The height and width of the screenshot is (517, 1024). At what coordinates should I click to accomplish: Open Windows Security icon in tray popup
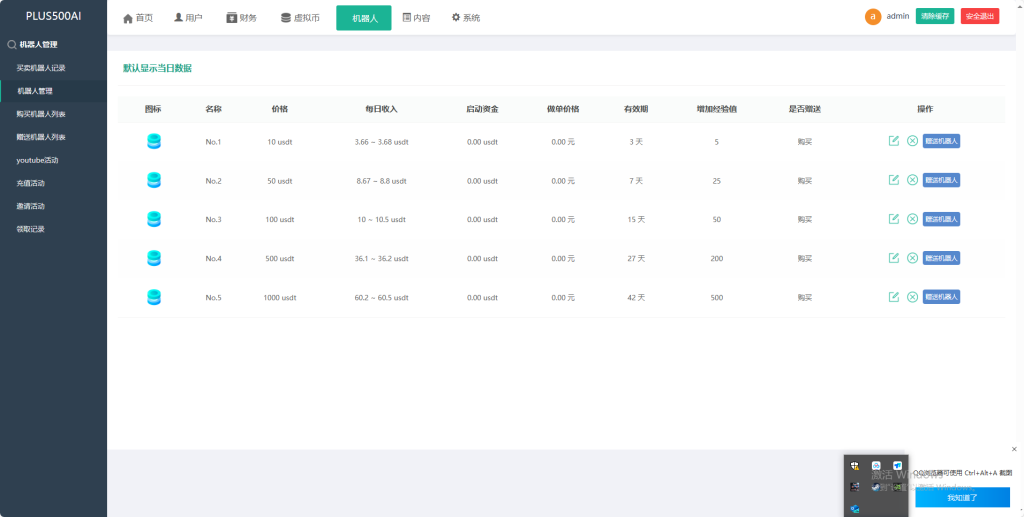click(855, 466)
